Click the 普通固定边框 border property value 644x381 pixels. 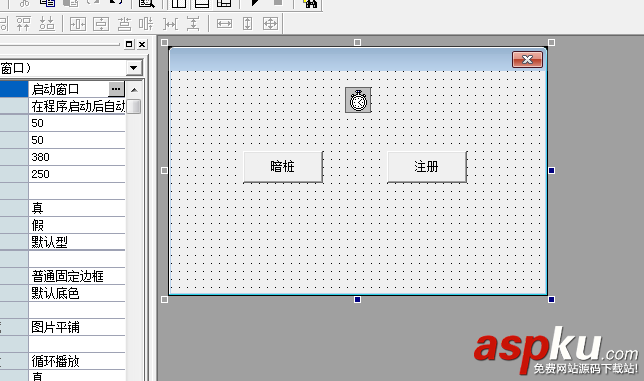77,276
